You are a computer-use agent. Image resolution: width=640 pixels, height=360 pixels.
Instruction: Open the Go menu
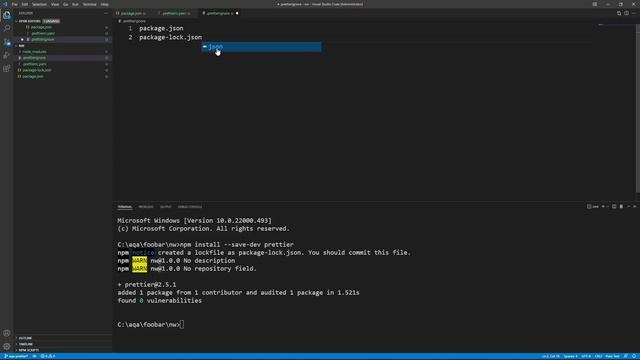(65, 4)
